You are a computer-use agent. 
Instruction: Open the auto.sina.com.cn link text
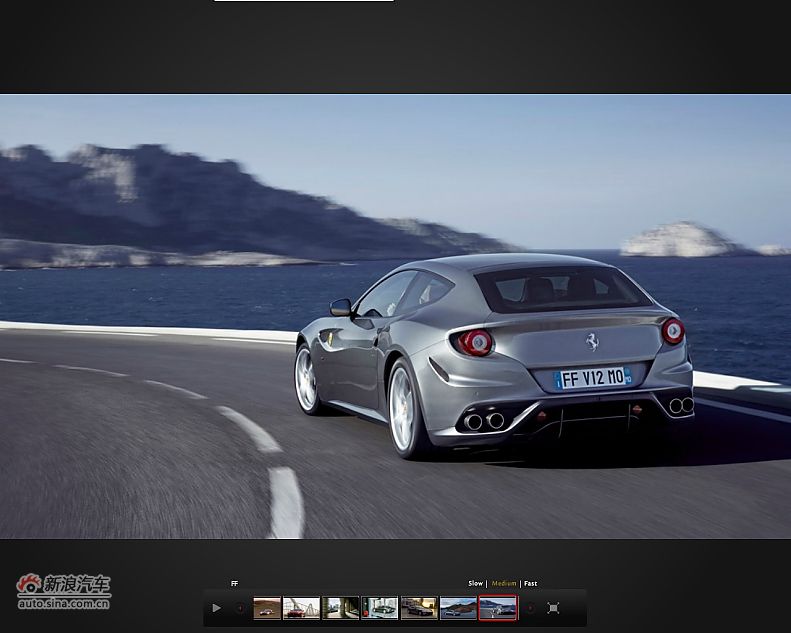coord(64,603)
